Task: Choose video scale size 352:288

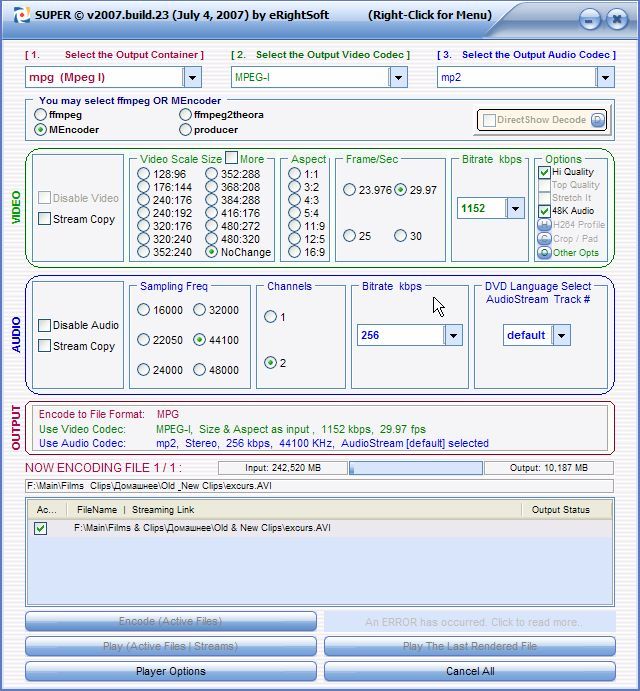Action: (x=212, y=174)
